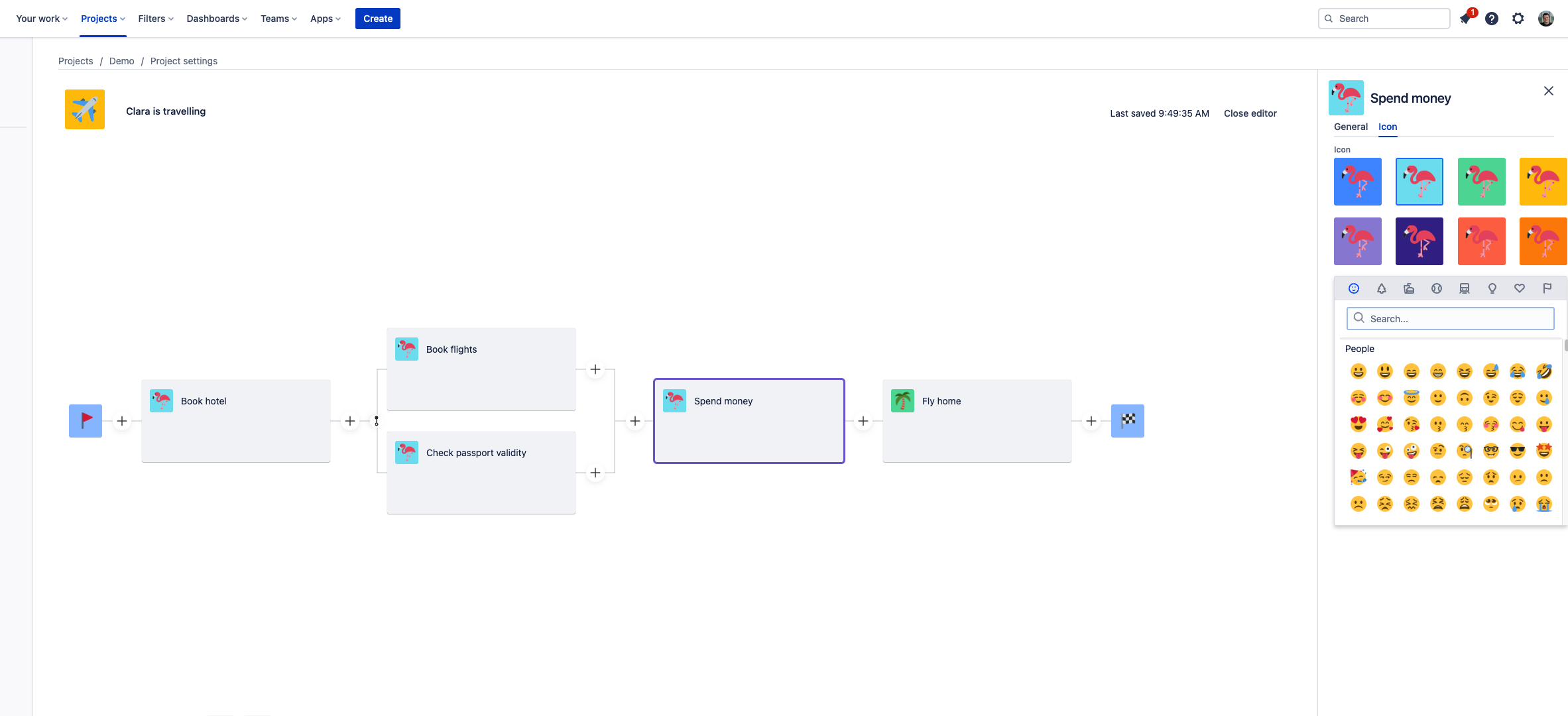Open the Projects menu
This screenshot has height=716, width=1568.
pyautogui.click(x=101, y=18)
